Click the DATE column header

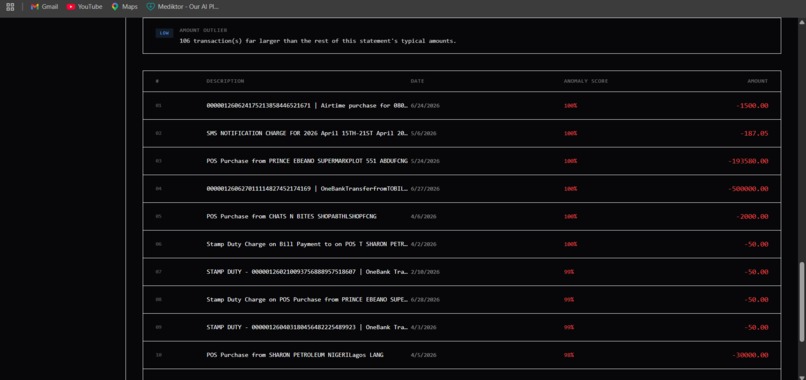pos(417,81)
